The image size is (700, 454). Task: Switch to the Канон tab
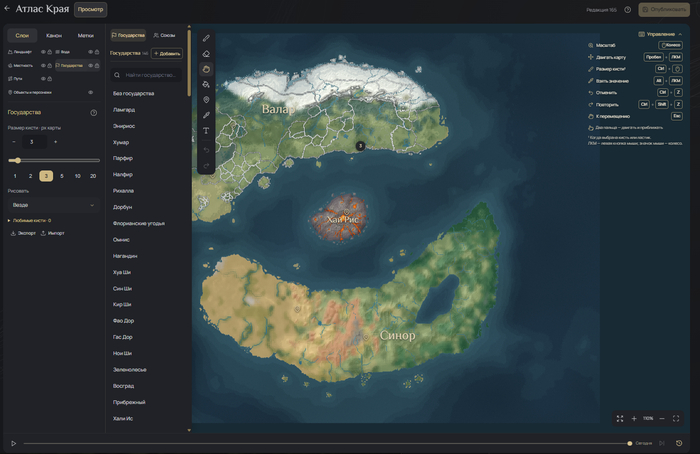coord(54,36)
